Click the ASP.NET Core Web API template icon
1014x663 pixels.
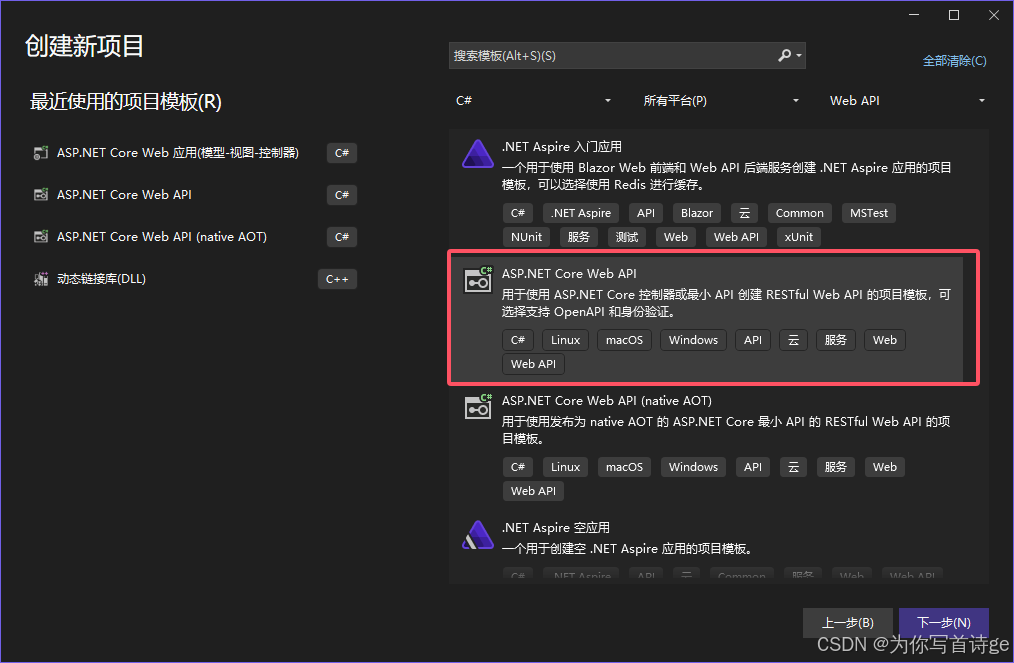(478, 279)
